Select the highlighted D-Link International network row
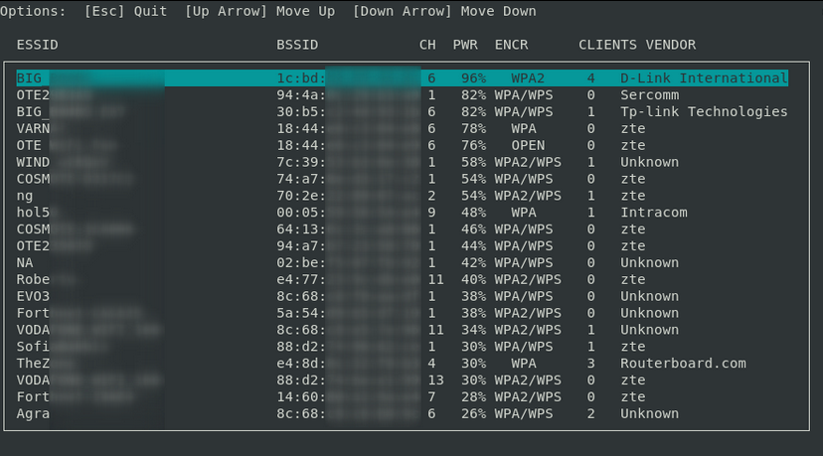Image resolution: width=823 pixels, height=456 pixels. [x=402, y=78]
